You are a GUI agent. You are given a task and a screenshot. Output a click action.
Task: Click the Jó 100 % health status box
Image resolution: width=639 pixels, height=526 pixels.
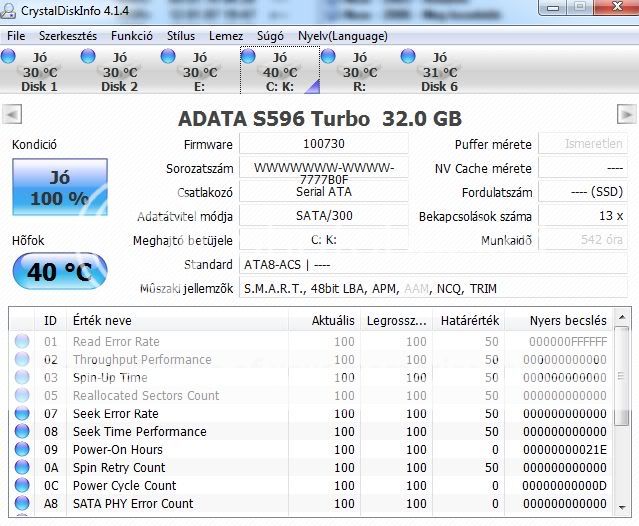pyautogui.click(x=59, y=187)
